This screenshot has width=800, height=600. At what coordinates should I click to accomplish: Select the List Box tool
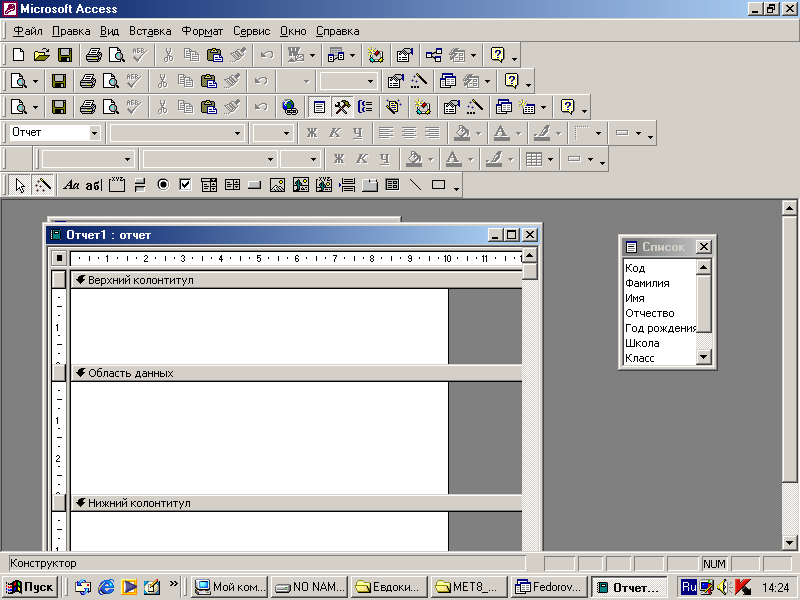pos(232,185)
